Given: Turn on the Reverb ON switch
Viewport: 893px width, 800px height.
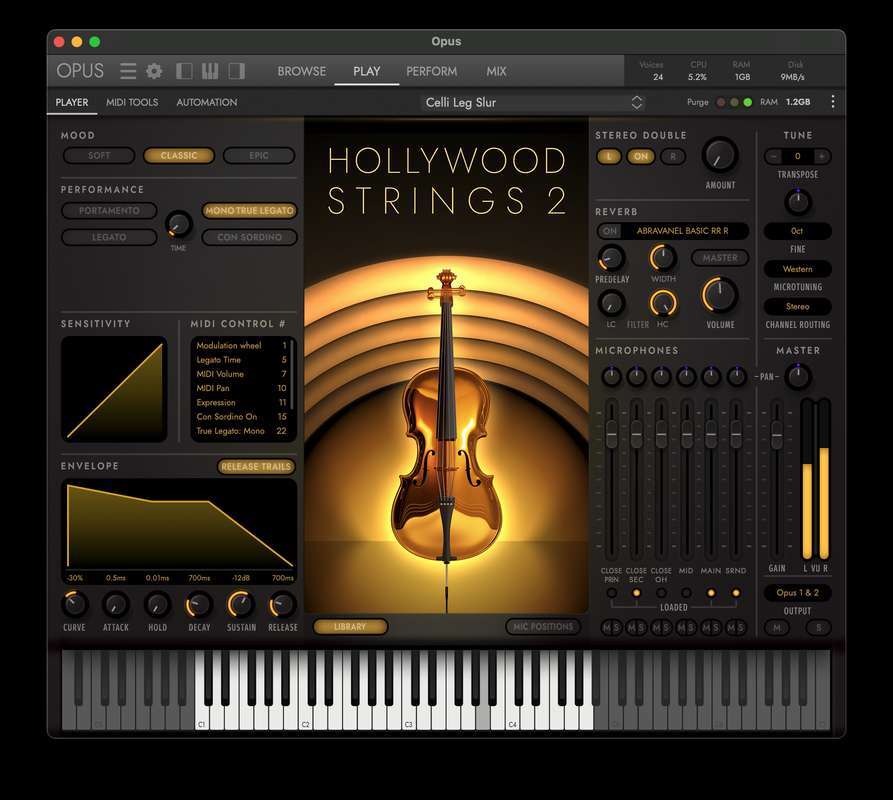Looking at the screenshot, I should tap(608, 231).
